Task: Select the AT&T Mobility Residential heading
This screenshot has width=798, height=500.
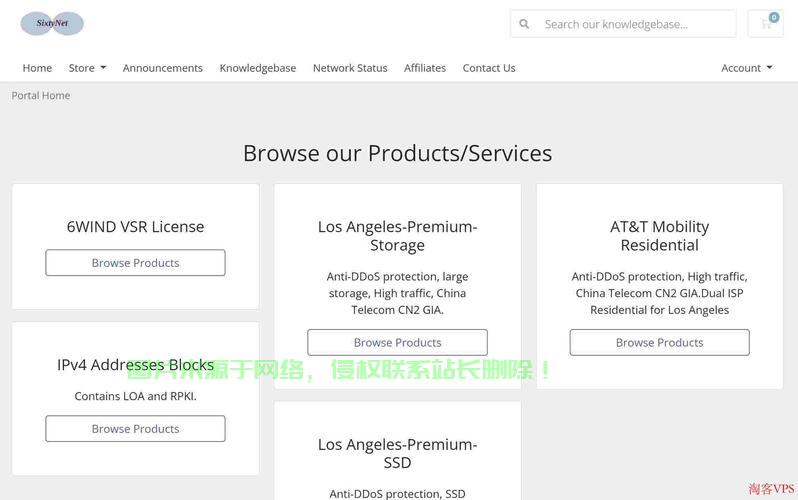Action: (660, 236)
